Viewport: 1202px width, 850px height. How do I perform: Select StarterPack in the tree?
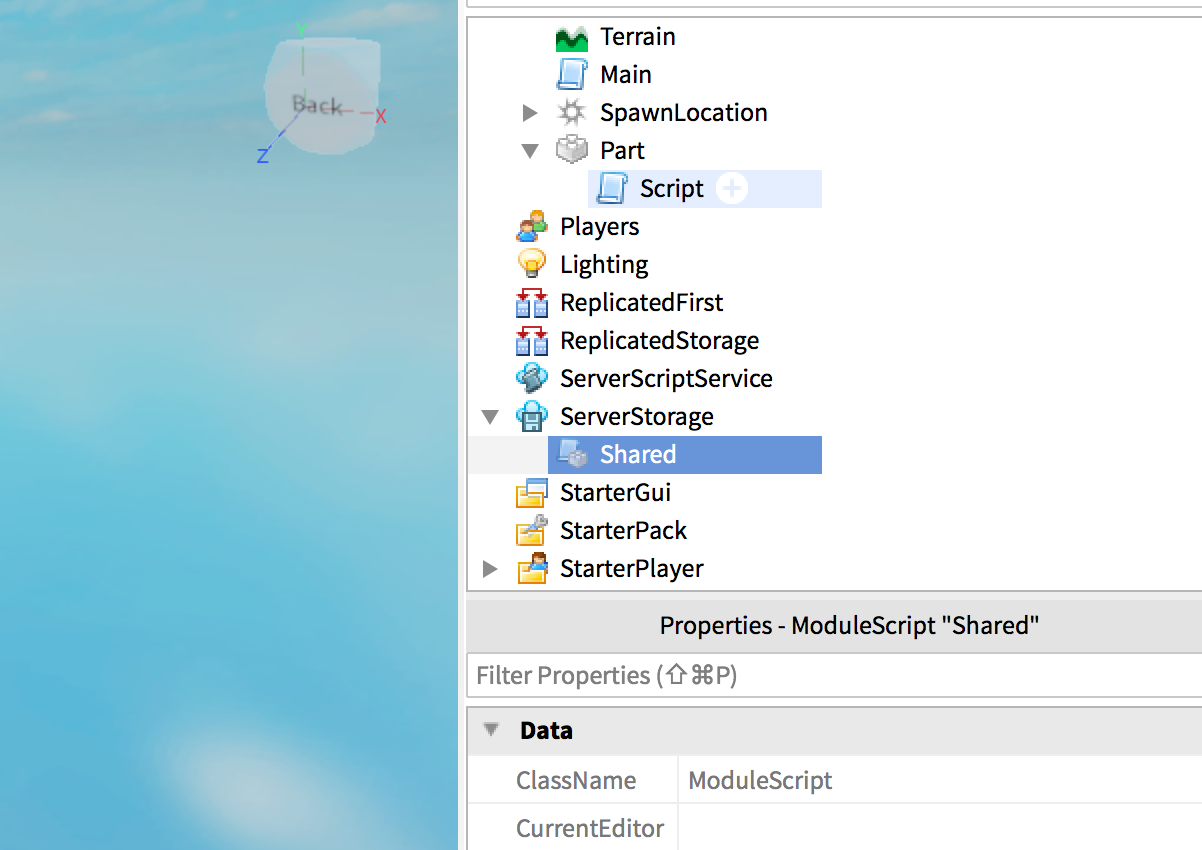coord(624,531)
